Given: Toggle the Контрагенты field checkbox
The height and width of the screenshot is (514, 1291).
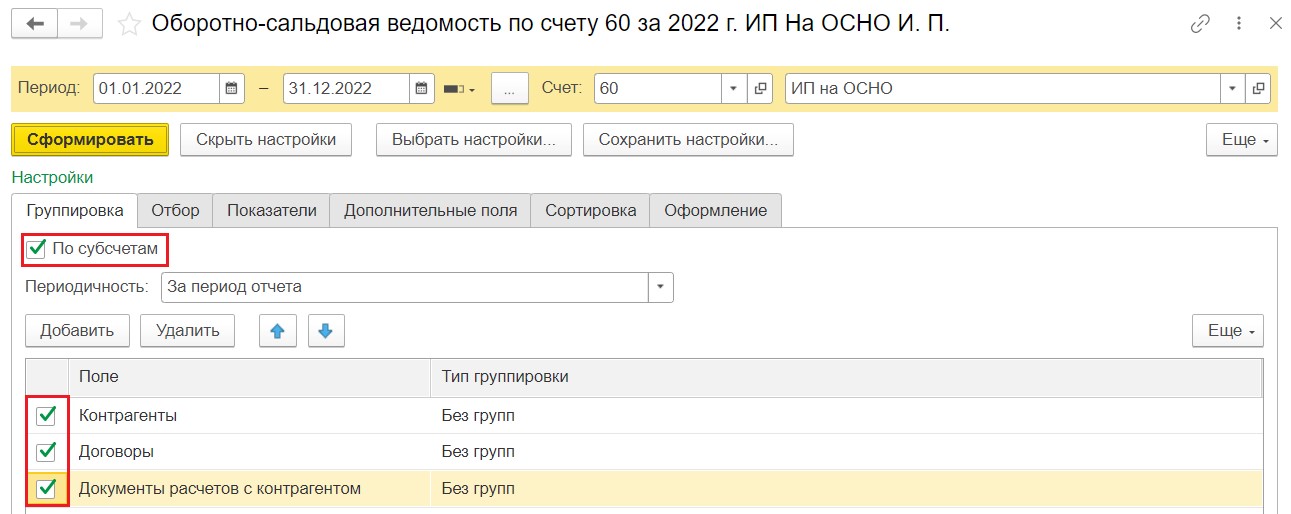Looking at the screenshot, I should coord(46,415).
